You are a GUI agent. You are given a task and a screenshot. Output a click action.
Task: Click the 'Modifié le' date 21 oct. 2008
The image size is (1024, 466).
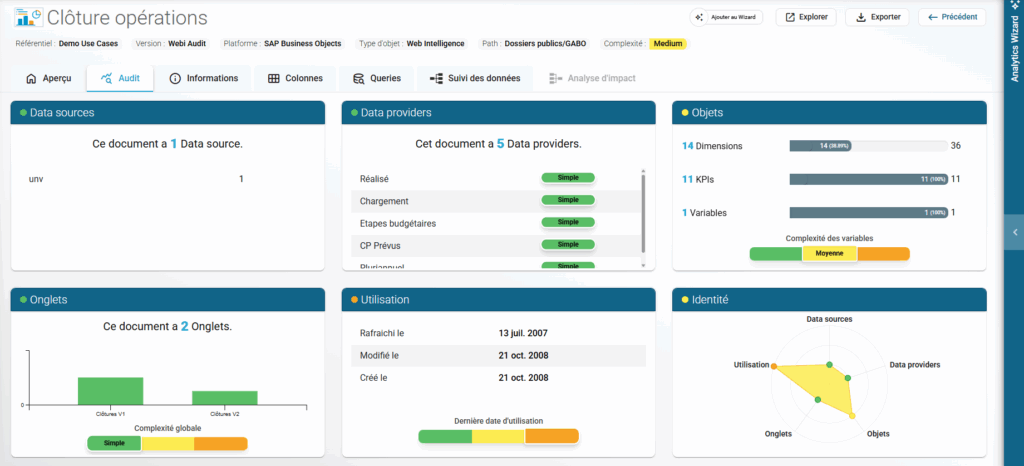[x=523, y=356]
